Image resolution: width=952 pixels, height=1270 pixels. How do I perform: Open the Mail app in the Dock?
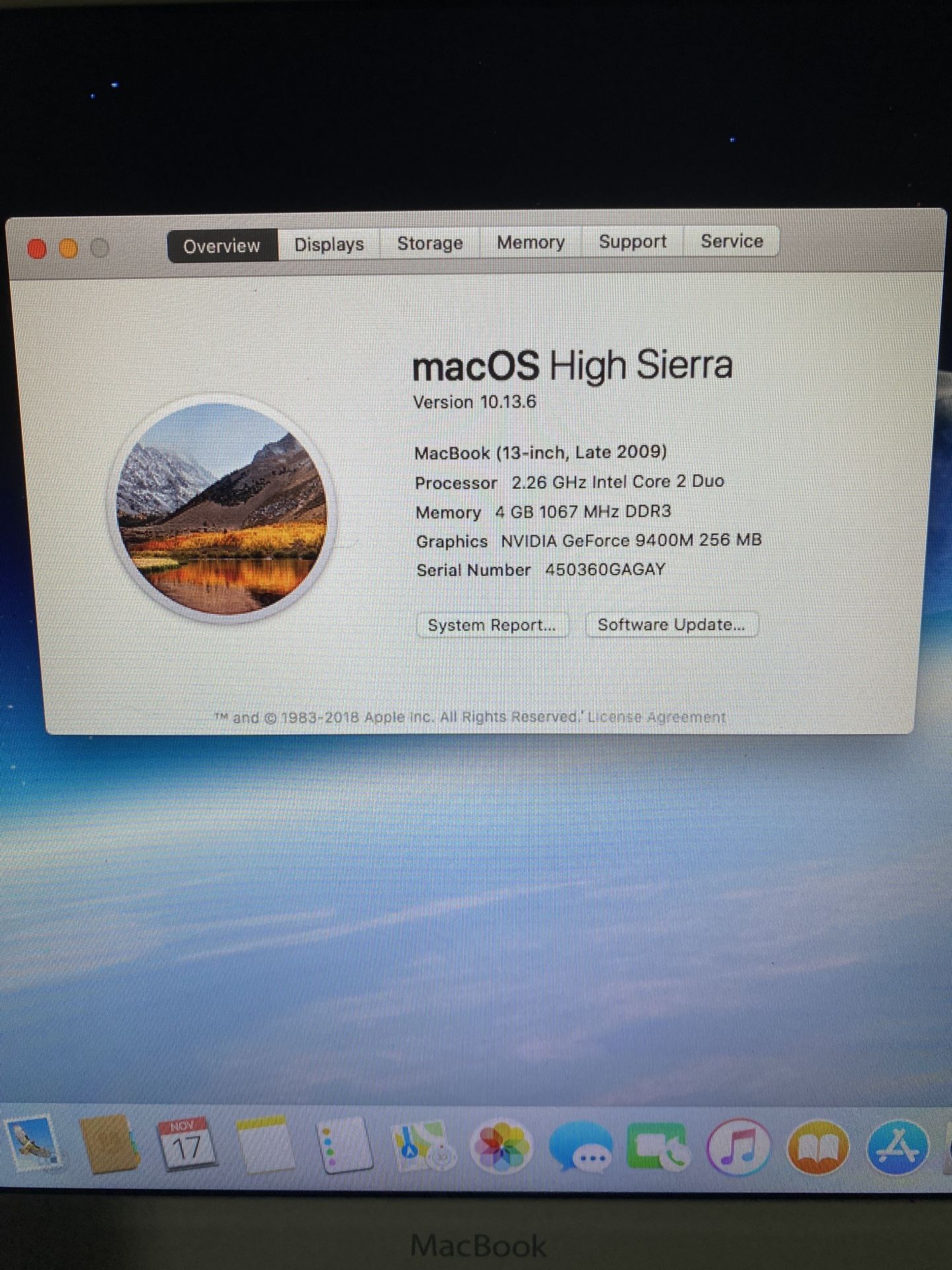pyautogui.click(x=32, y=1146)
